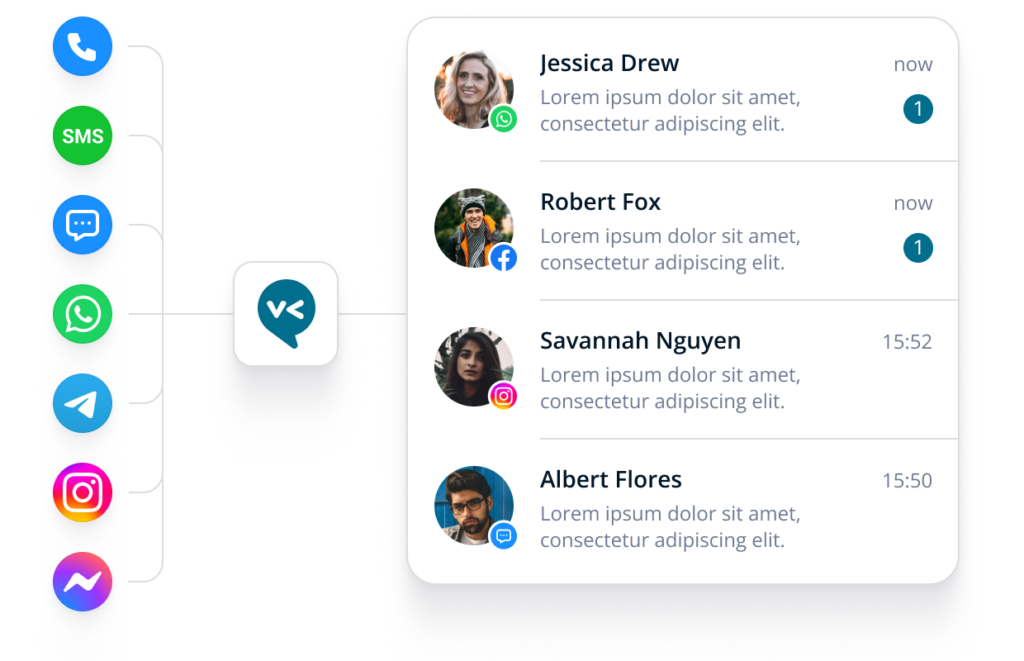This screenshot has width=1024, height=661.
Task: Click unread count badge for Jessica Drew
Action: click(x=918, y=109)
